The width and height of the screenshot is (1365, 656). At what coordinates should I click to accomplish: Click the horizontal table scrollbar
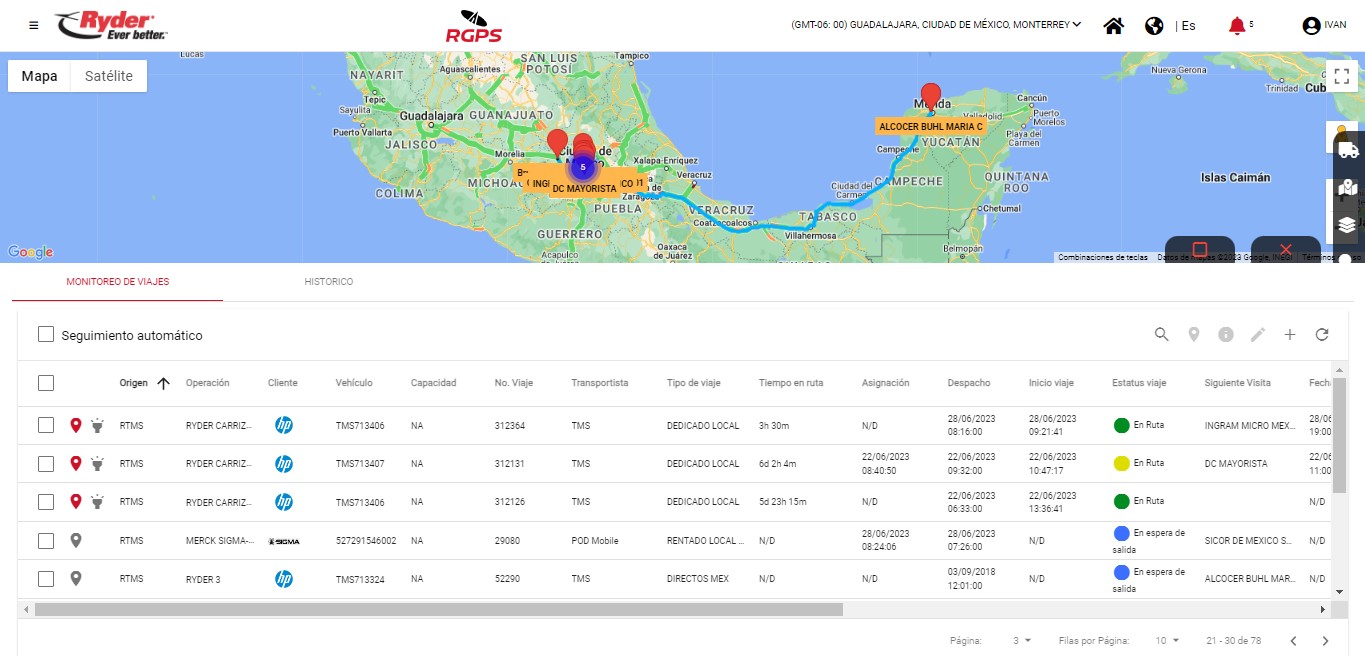pos(438,609)
